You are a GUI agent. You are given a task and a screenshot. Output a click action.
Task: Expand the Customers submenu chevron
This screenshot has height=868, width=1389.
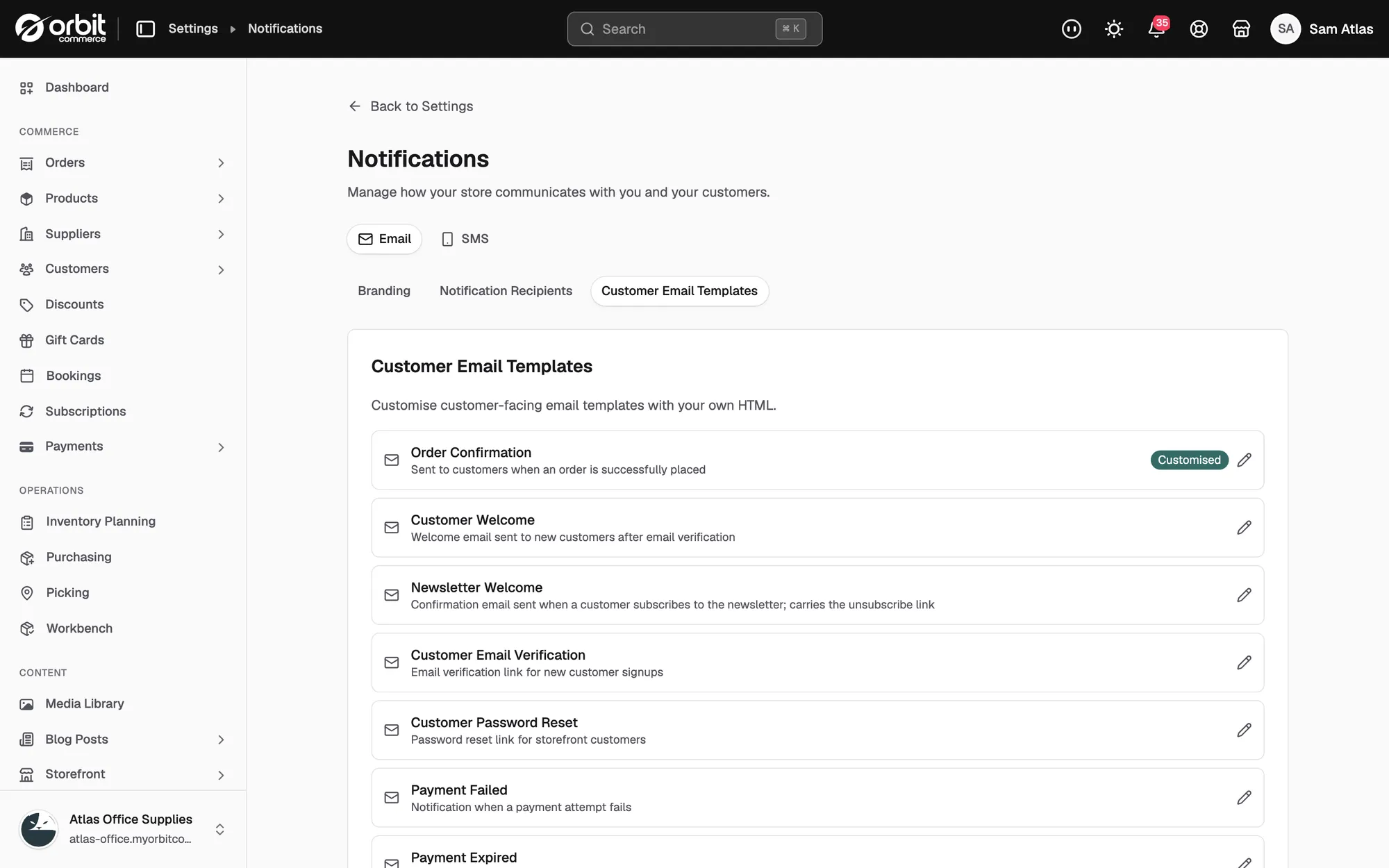pos(221,270)
